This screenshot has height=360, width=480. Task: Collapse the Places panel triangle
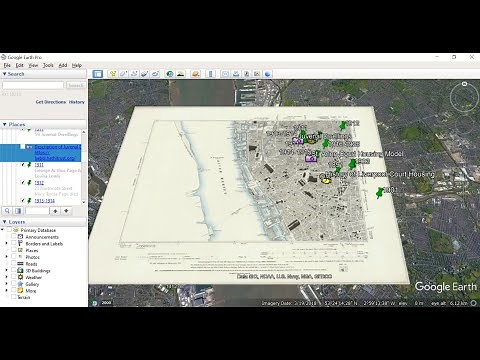[5, 124]
